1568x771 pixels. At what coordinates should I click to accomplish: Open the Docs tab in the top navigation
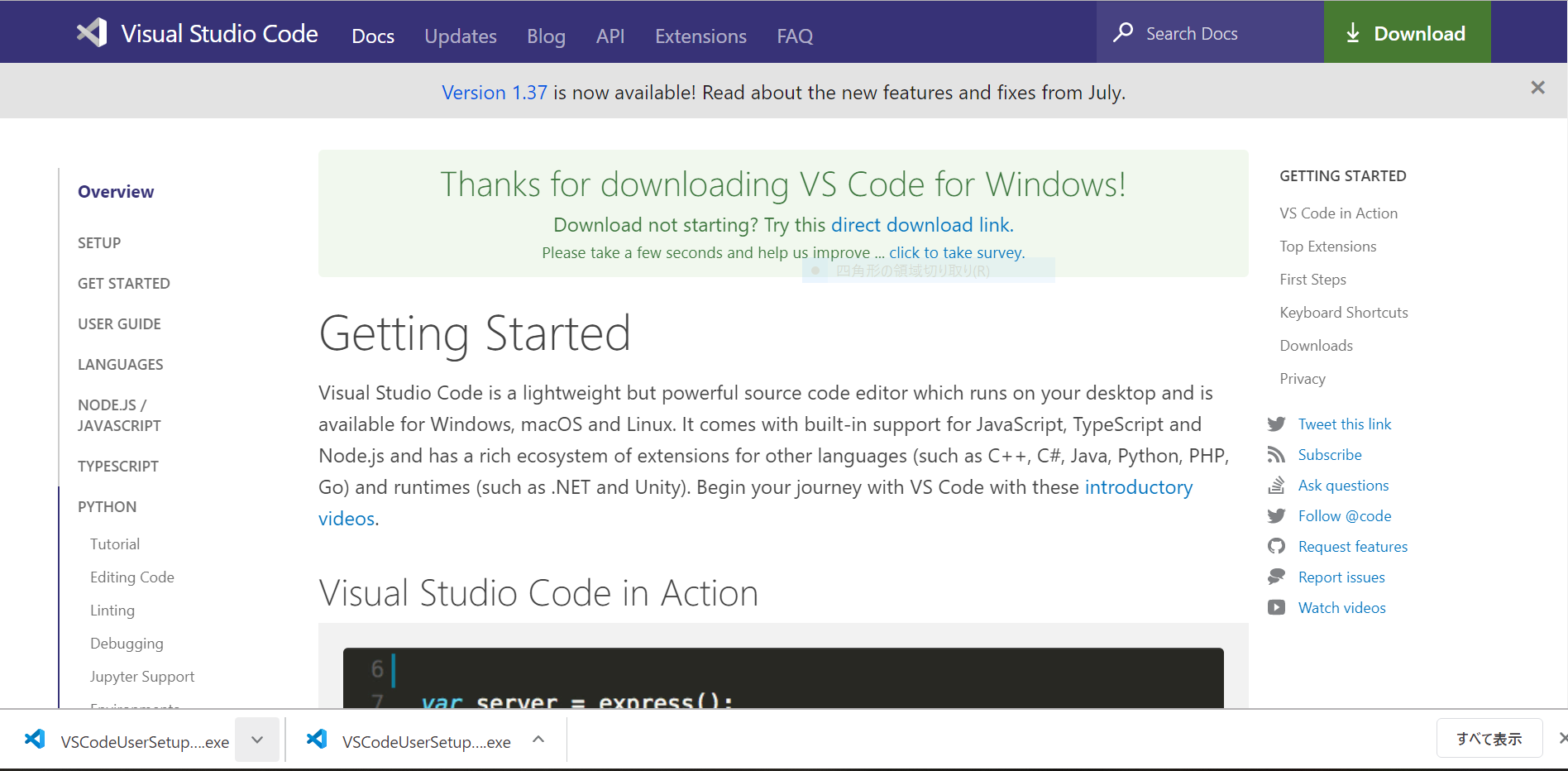[373, 36]
